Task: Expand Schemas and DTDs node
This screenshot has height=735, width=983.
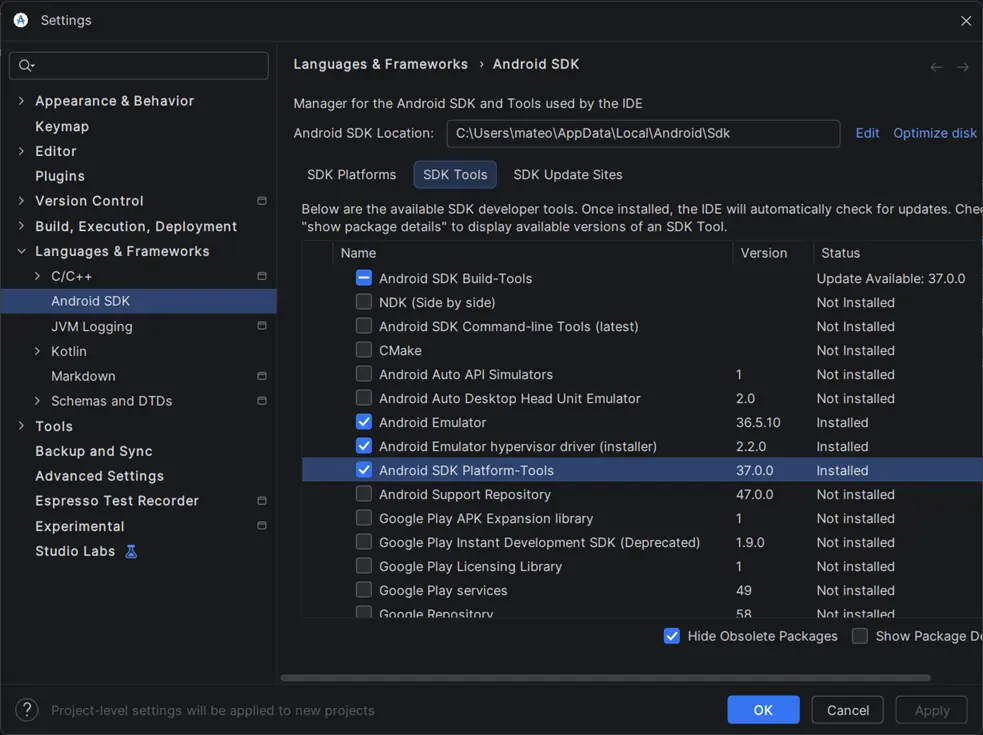Action: pyautogui.click(x=38, y=401)
